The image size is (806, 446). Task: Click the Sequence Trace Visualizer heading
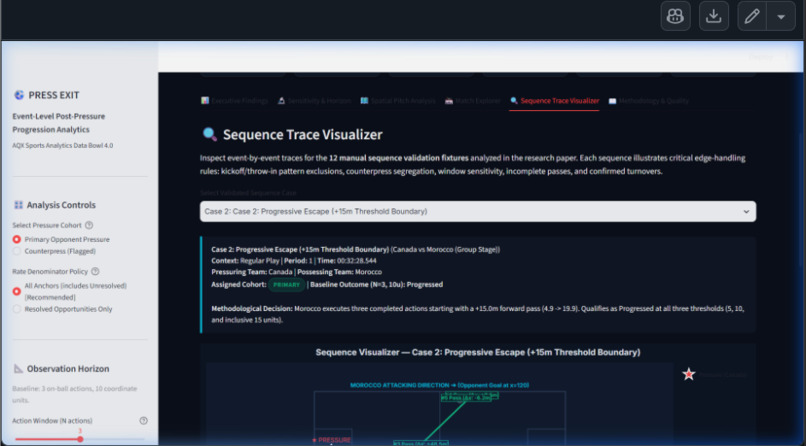[302, 135]
